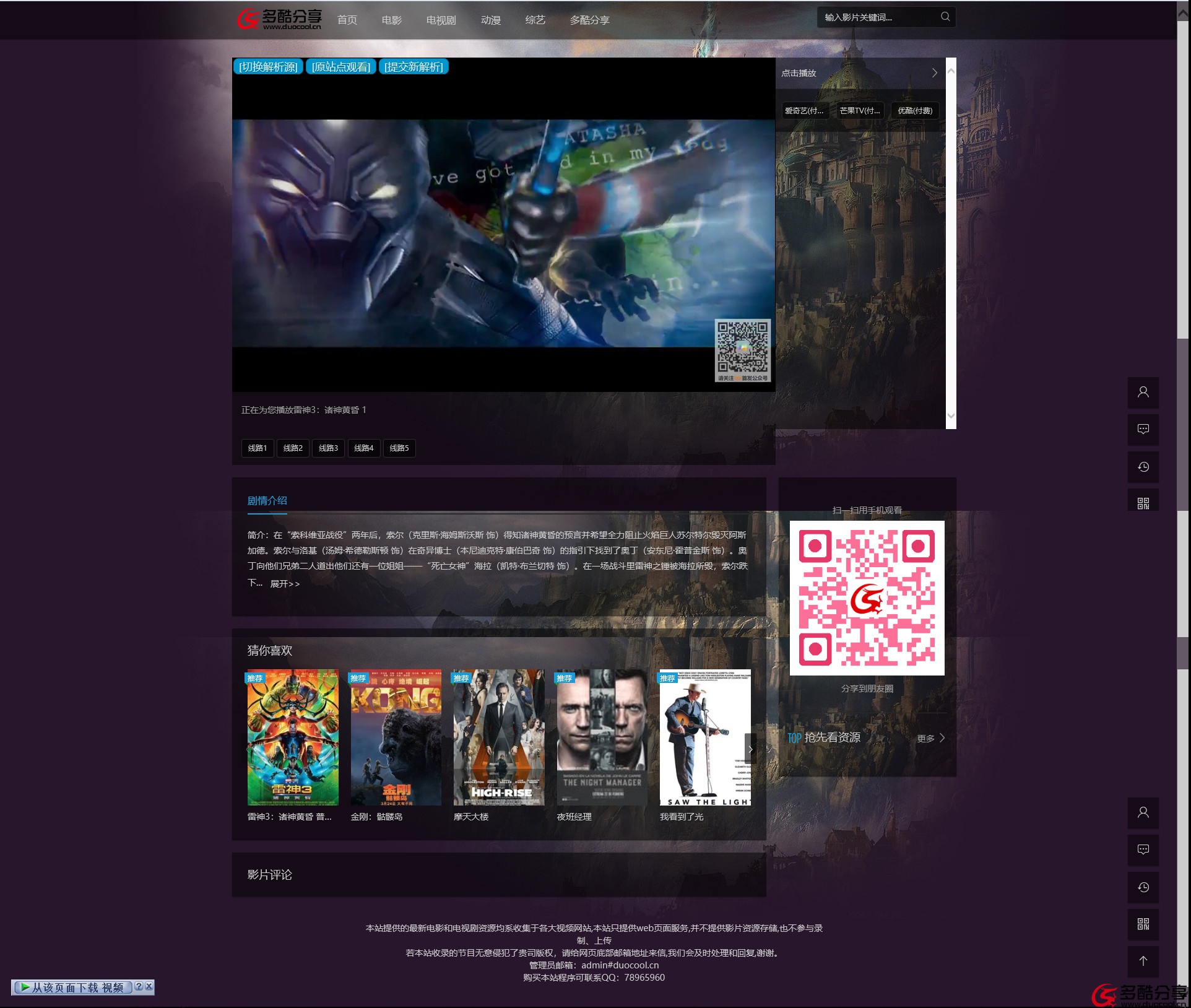Click the help icon on download bar
This screenshot has height=1008, width=1191.
tap(139, 986)
